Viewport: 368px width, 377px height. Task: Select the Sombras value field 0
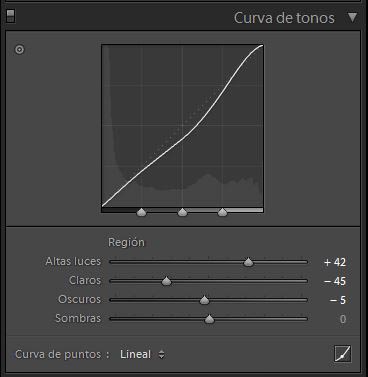pos(343,319)
